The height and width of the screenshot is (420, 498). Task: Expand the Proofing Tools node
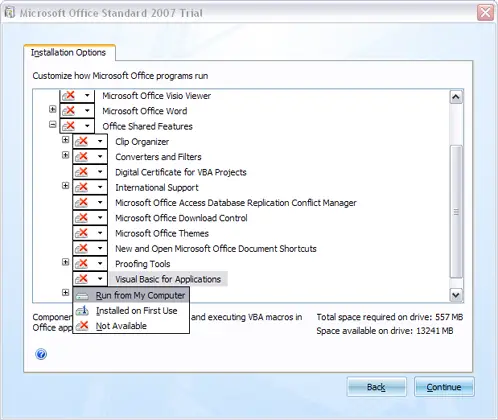65,262
